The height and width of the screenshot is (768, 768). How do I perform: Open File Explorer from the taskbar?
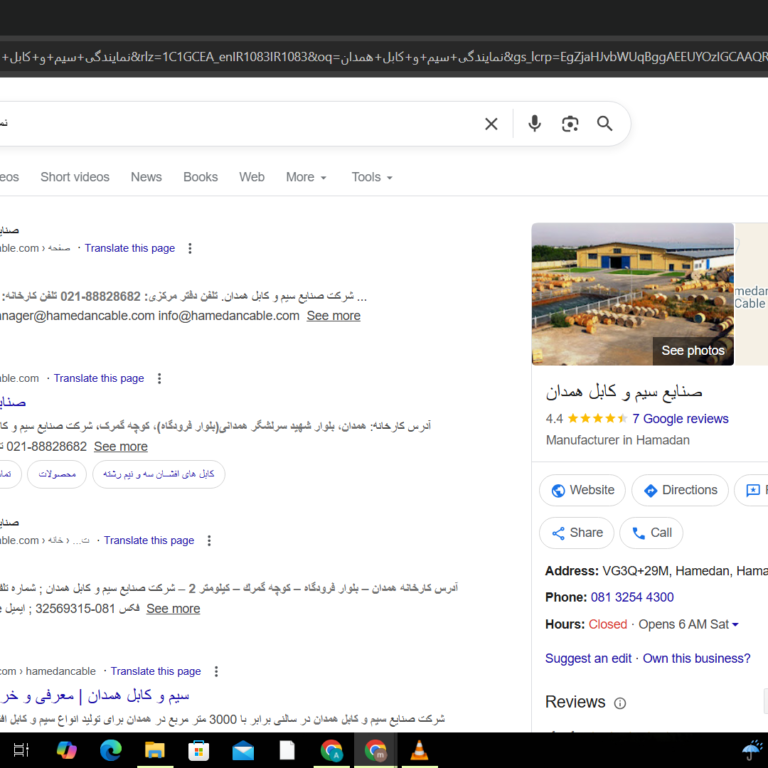coord(155,750)
